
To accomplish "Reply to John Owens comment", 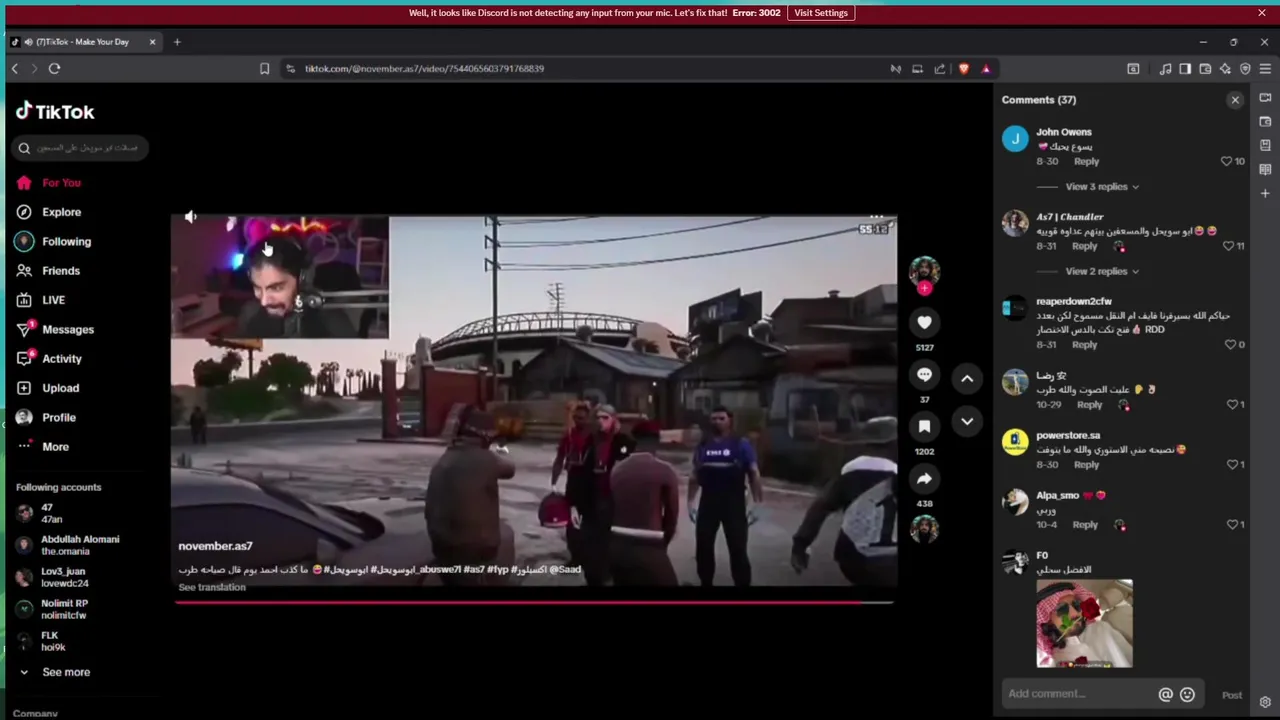I will [x=1086, y=161].
